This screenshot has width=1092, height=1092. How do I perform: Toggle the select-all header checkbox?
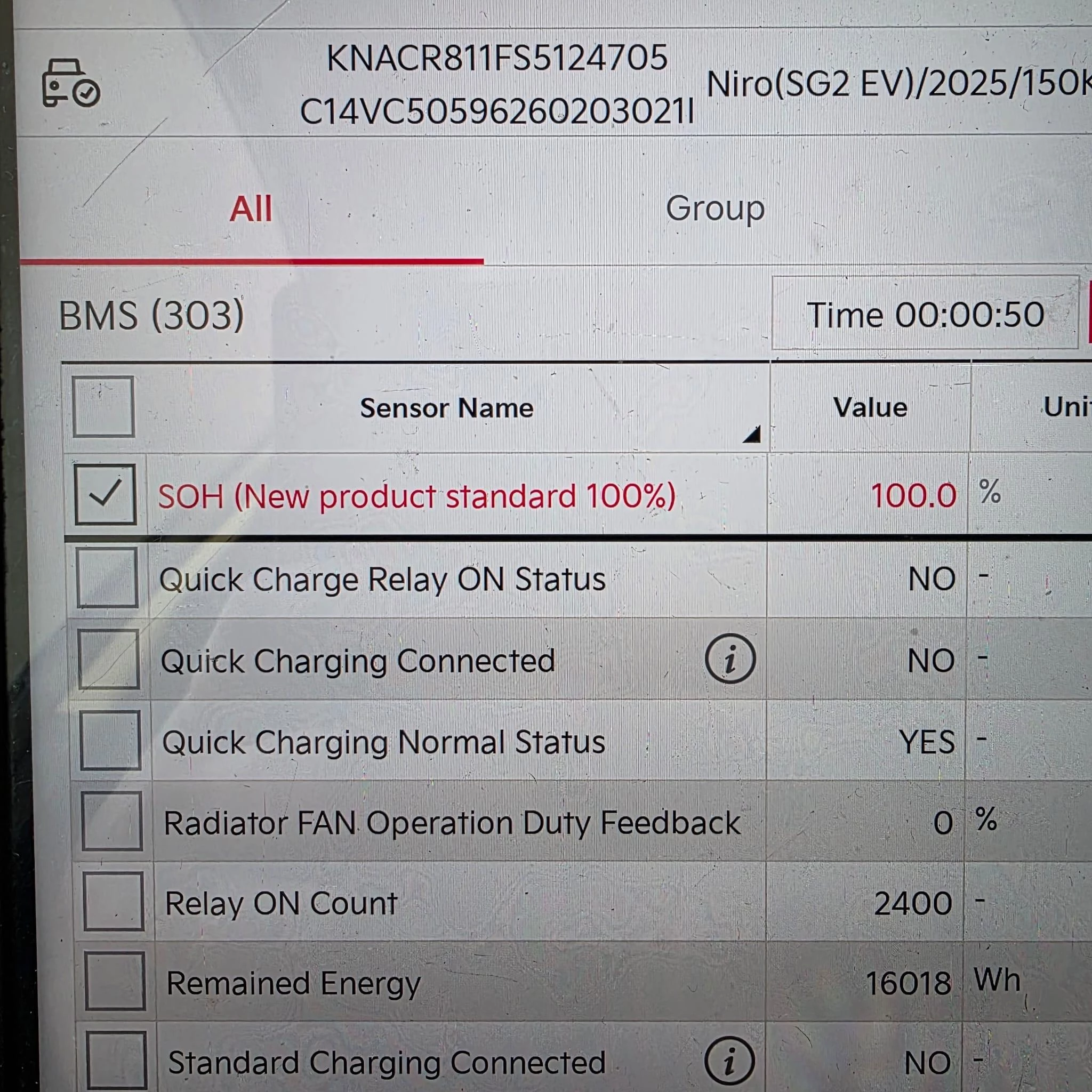coord(103,406)
